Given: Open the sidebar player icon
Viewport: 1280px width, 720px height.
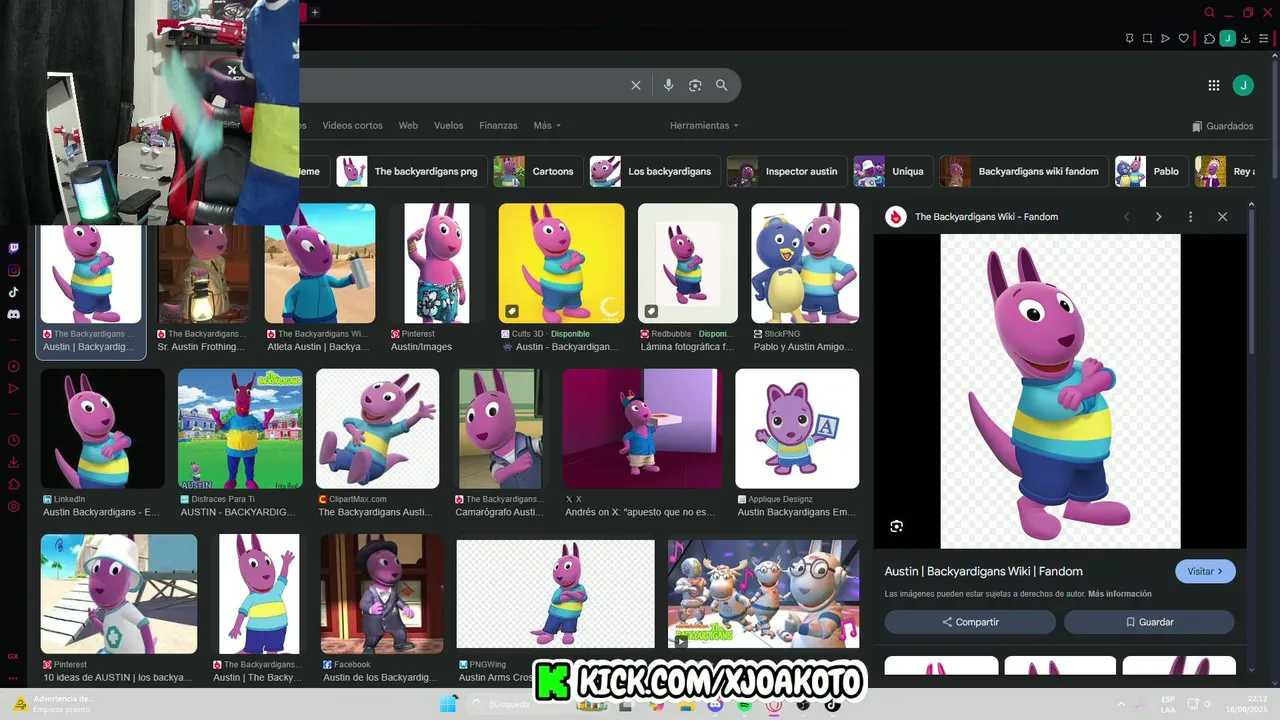Looking at the screenshot, I should [13, 366].
